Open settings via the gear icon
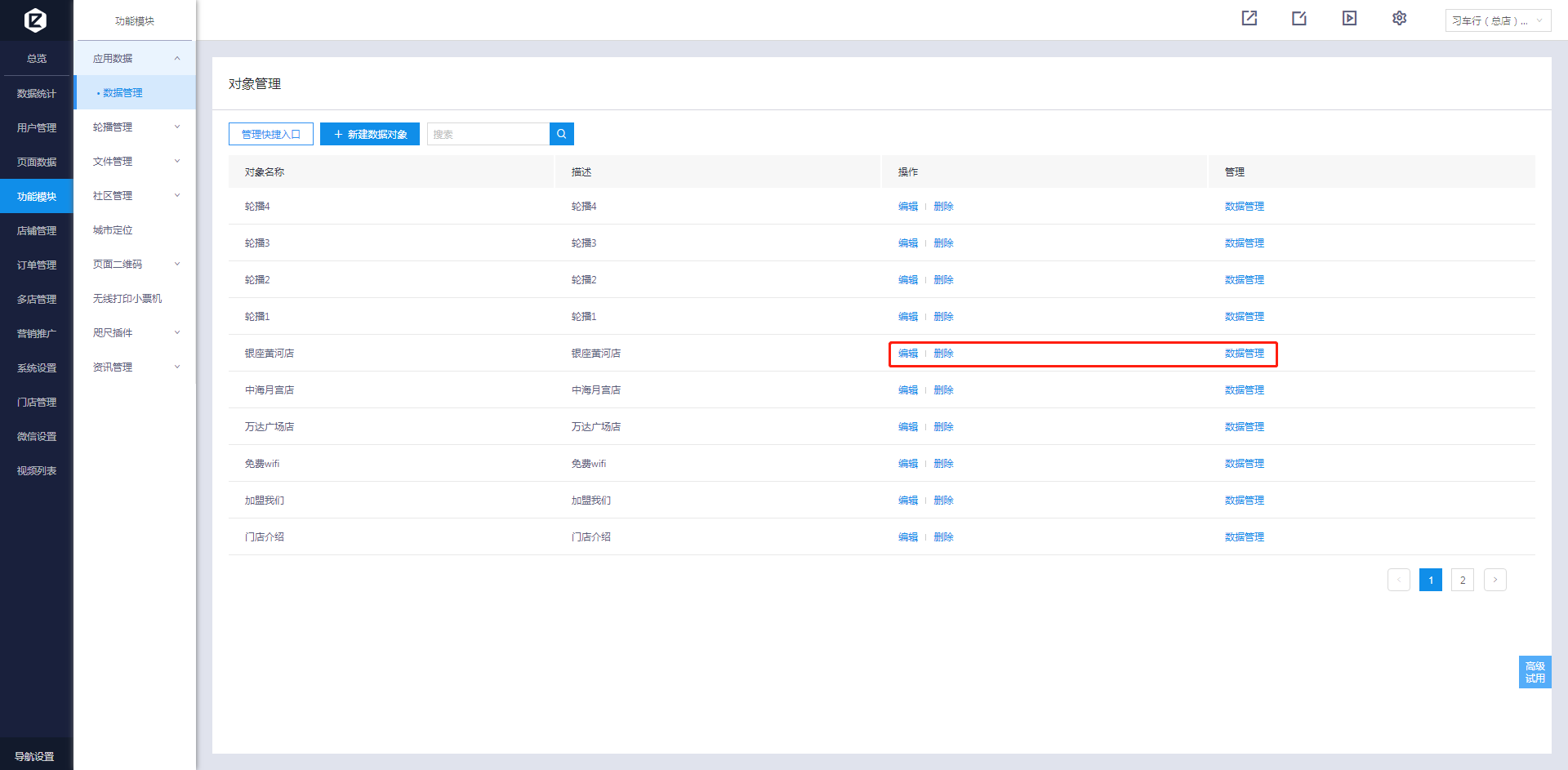 1399,19
